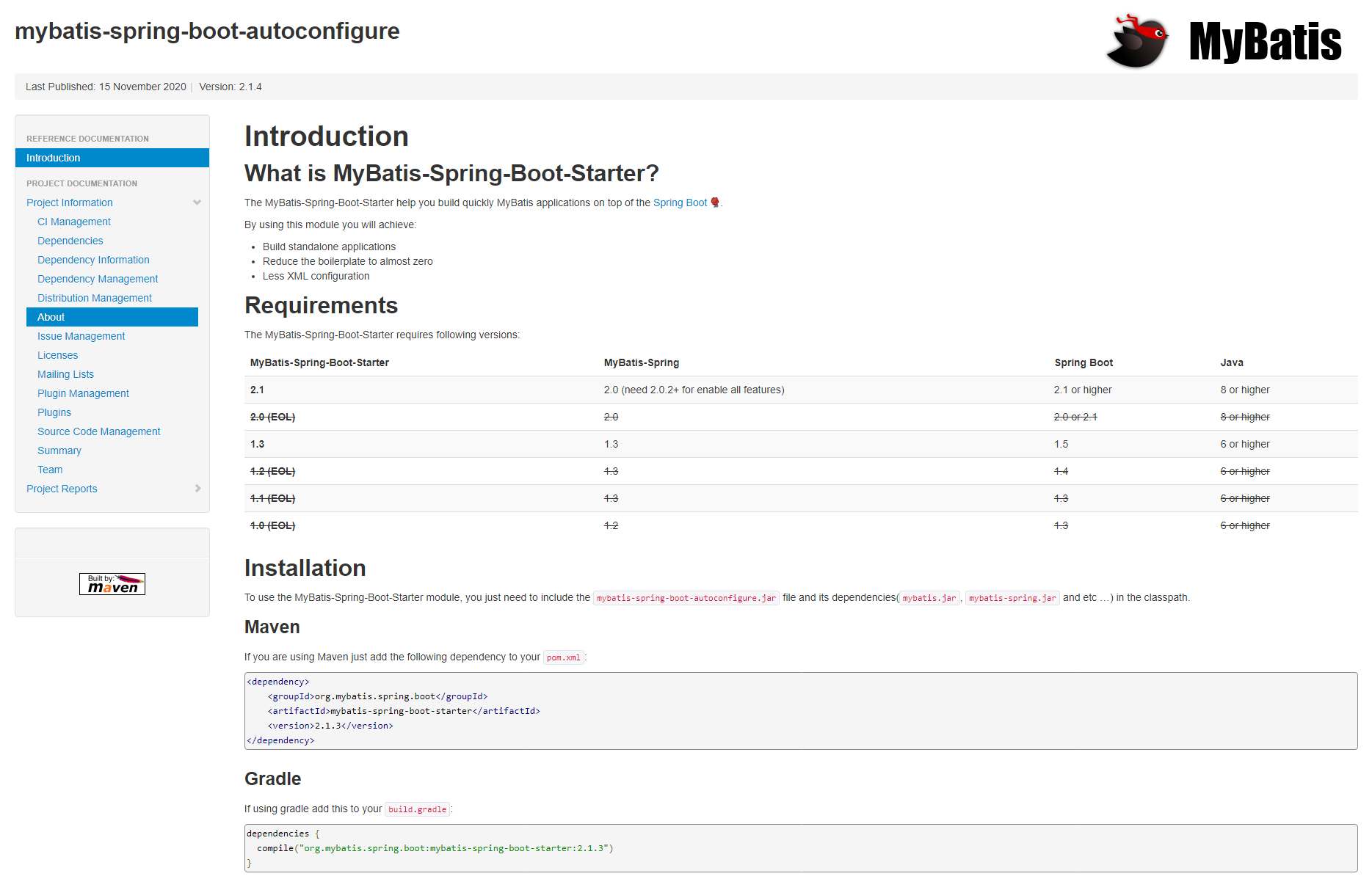The height and width of the screenshot is (879, 1372).
Task: Click the Installation heading
Action: pos(305,568)
